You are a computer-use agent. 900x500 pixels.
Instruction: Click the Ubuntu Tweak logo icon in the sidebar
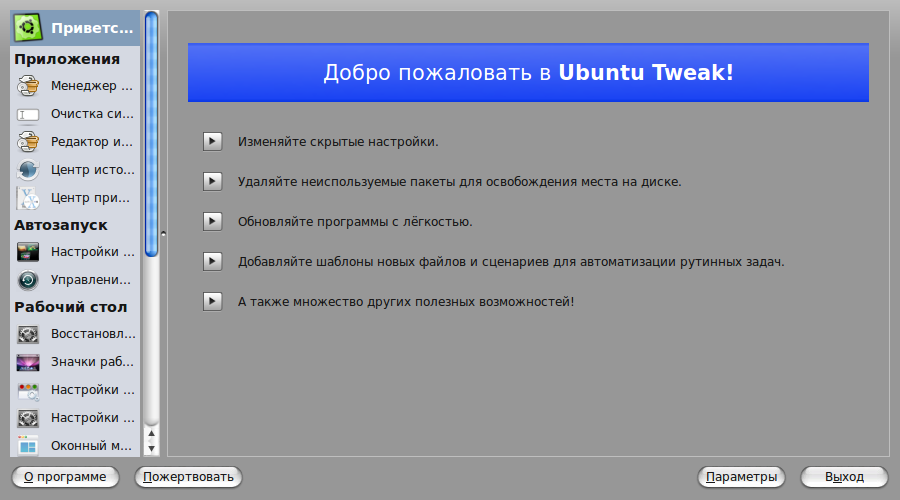pyautogui.click(x=28, y=28)
